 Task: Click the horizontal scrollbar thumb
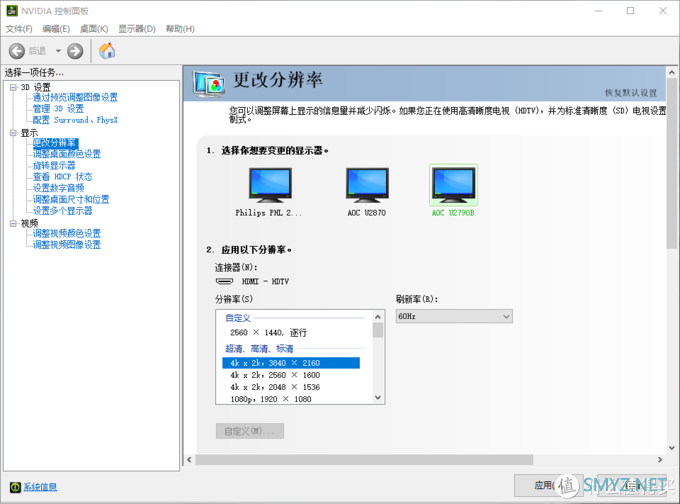click(364, 460)
